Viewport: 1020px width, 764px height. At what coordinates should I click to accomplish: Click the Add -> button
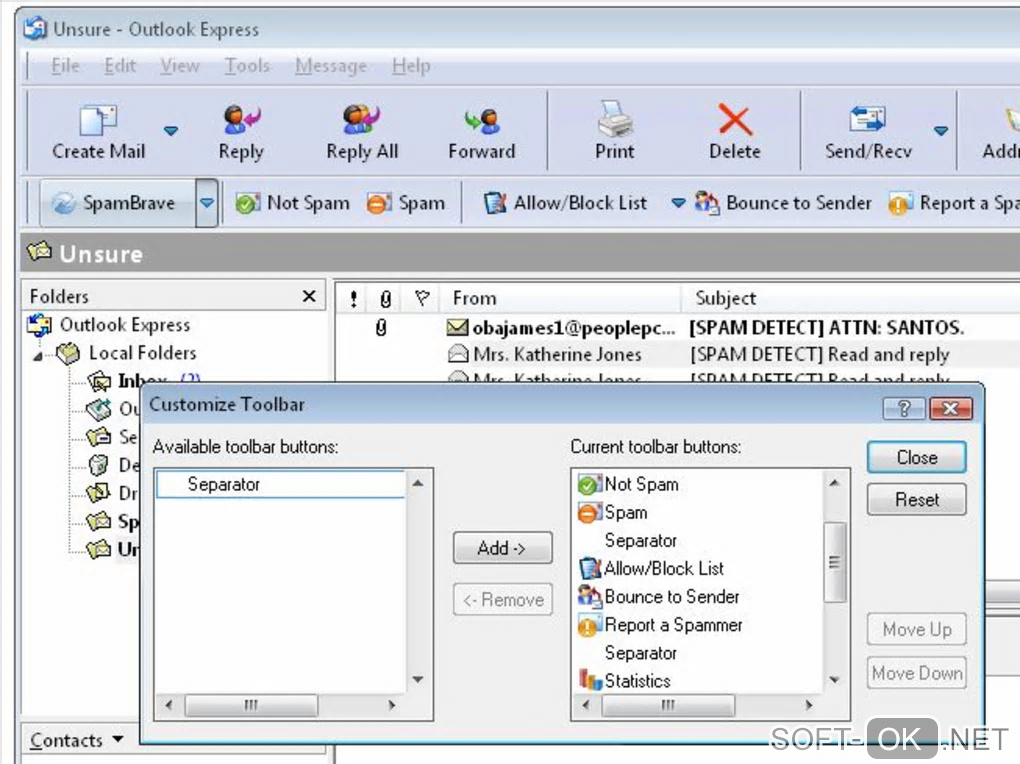coord(502,548)
